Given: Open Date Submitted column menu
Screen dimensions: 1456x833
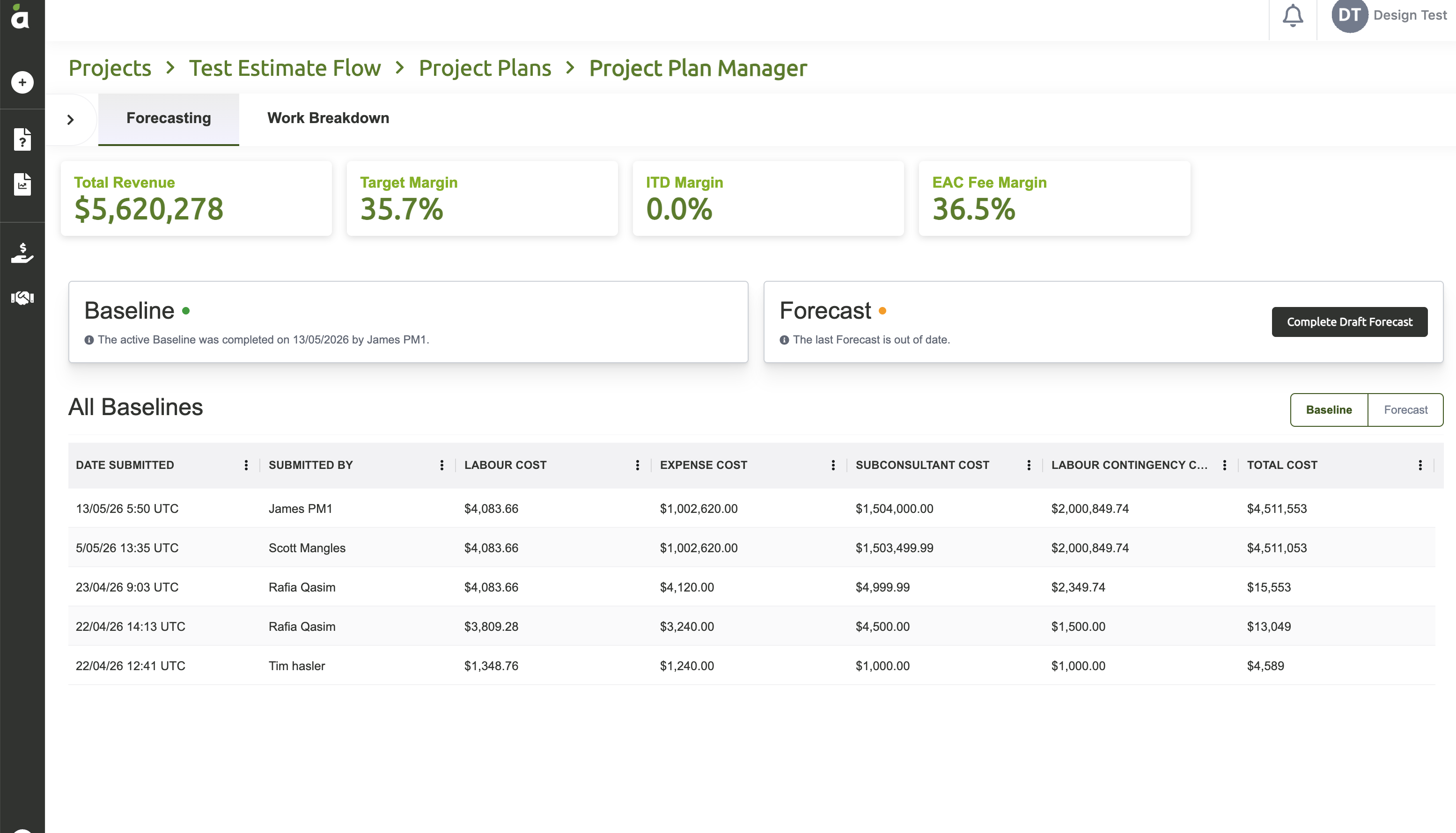Looking at the screenshot, I should (246, 465).
